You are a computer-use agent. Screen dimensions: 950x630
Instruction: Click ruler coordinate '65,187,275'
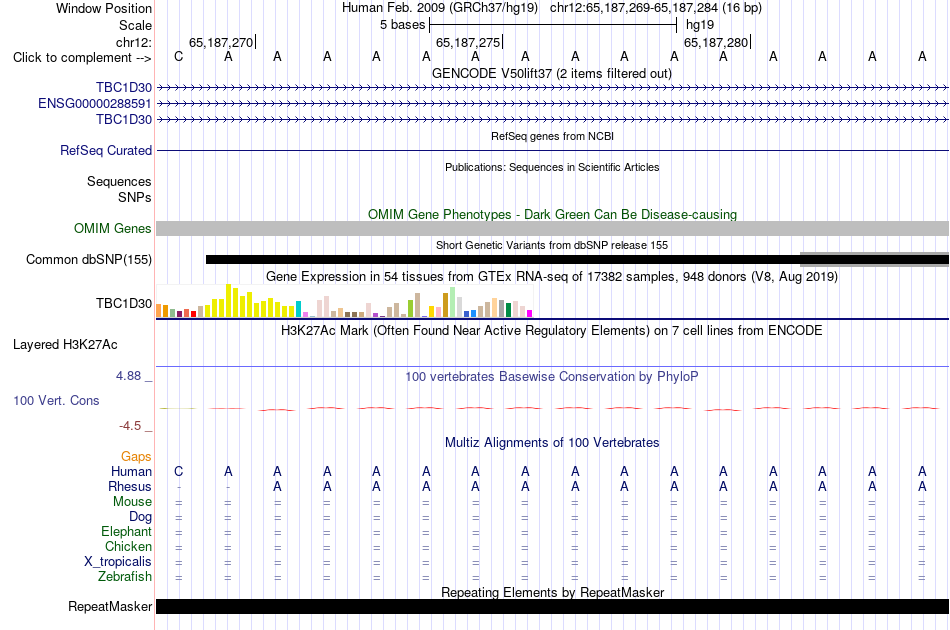pyautogui.click(x=468, y=42)
